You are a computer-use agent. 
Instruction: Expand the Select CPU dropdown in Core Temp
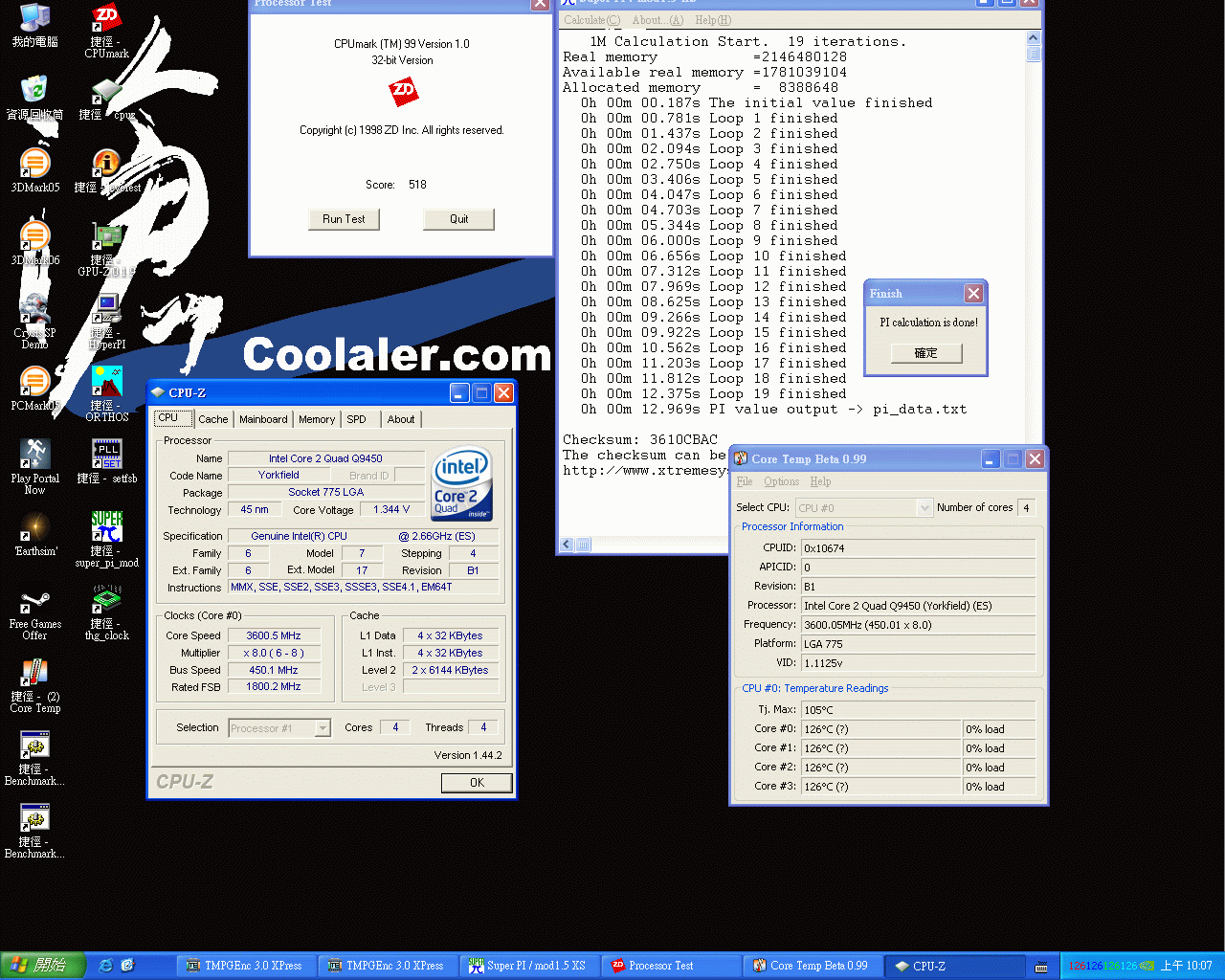coord(924,508)
